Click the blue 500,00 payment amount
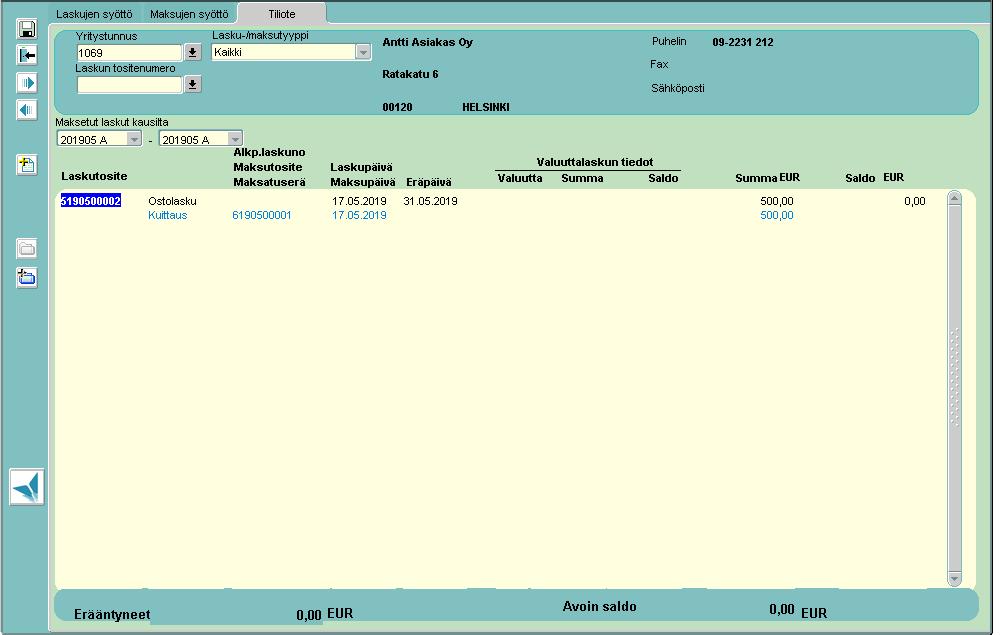 (777, 216)
